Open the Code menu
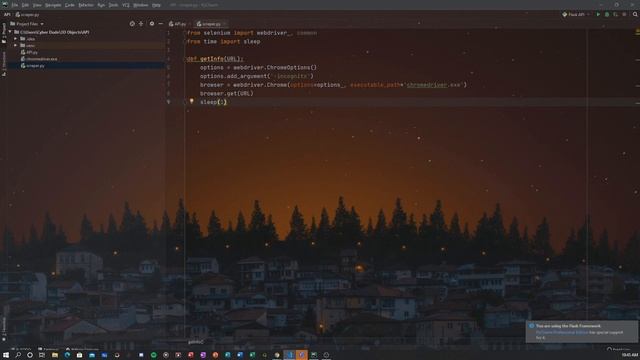 (70, 5)
